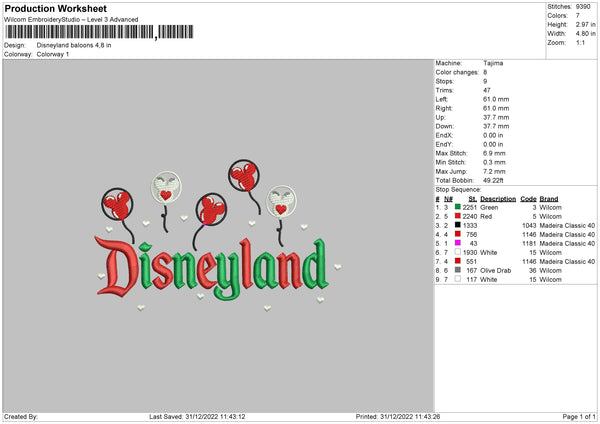The height and width of the screenshot is (424, 600).
Task: Click the 'Production Worksheet' title
Action: coord(55,8)
